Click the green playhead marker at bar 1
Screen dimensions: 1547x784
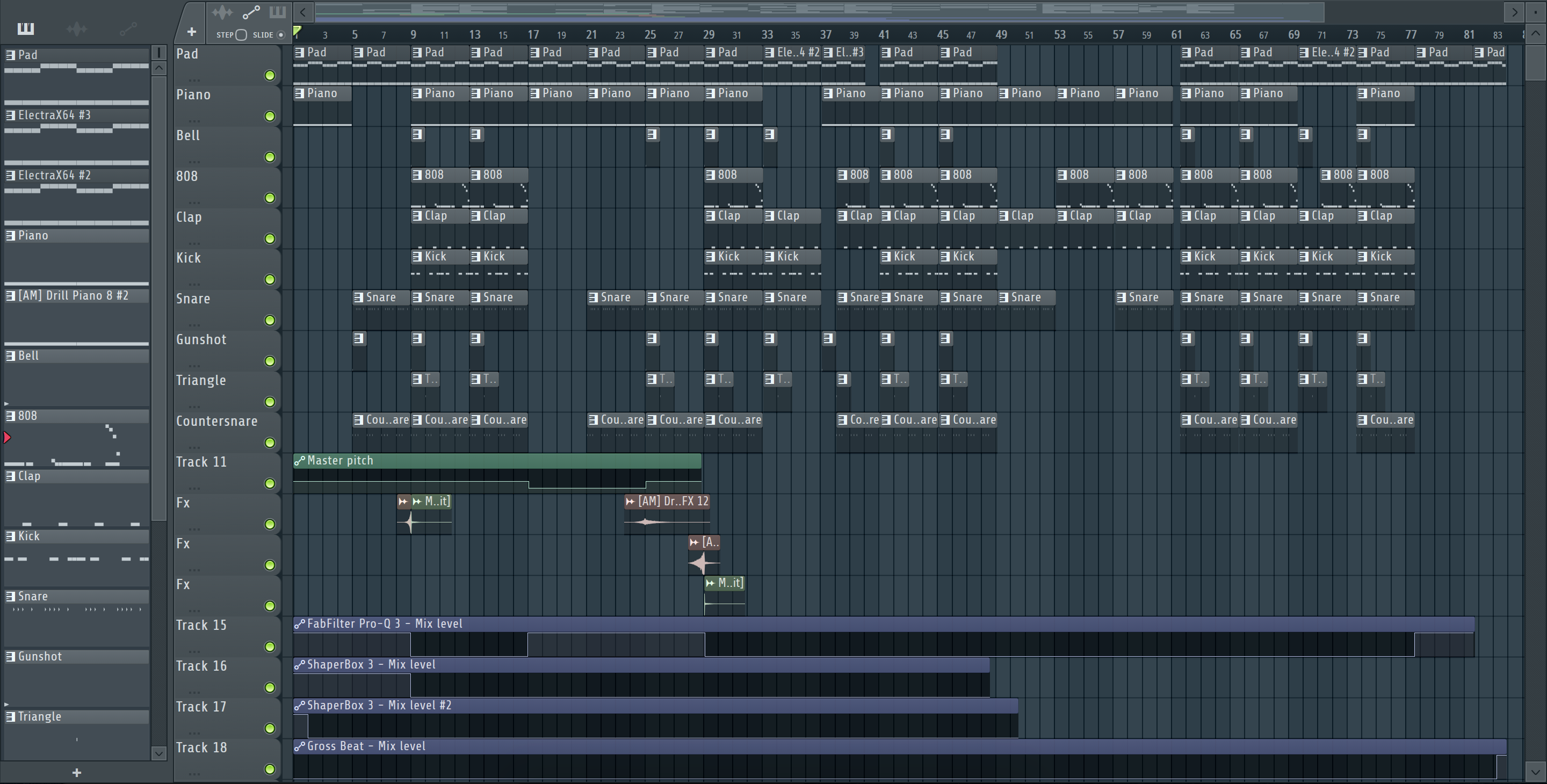click(x=297, y=31)
